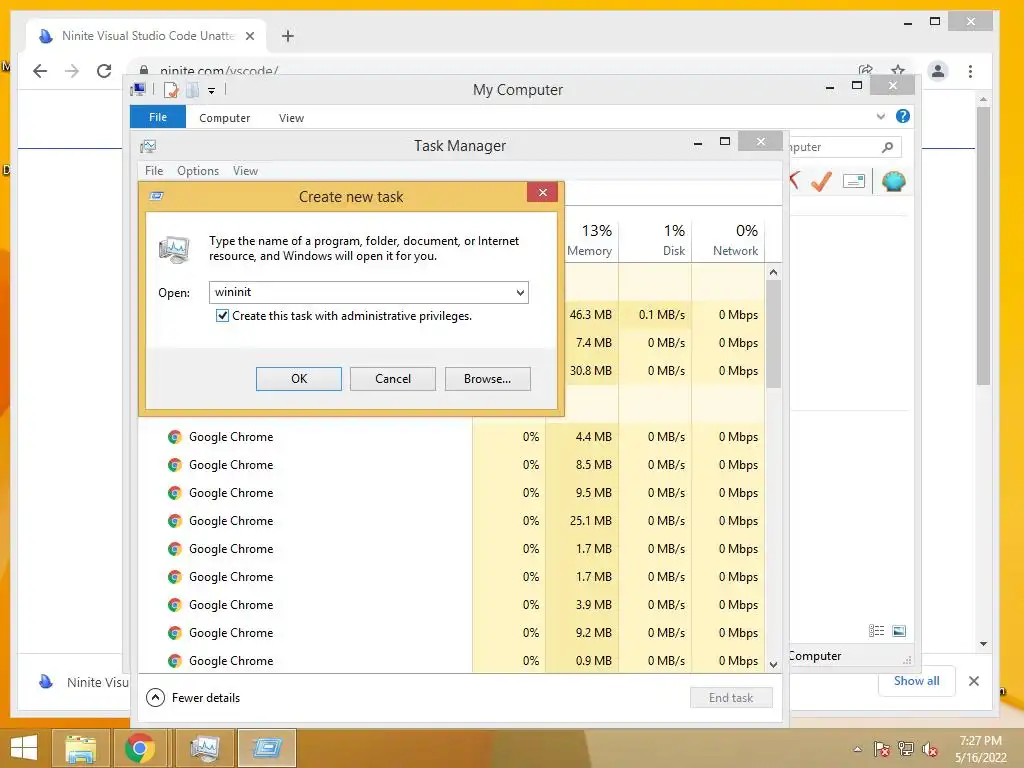Click the Chrome share page icon
The width and height of the screenshot is (1024, 768).
(866, 69)
